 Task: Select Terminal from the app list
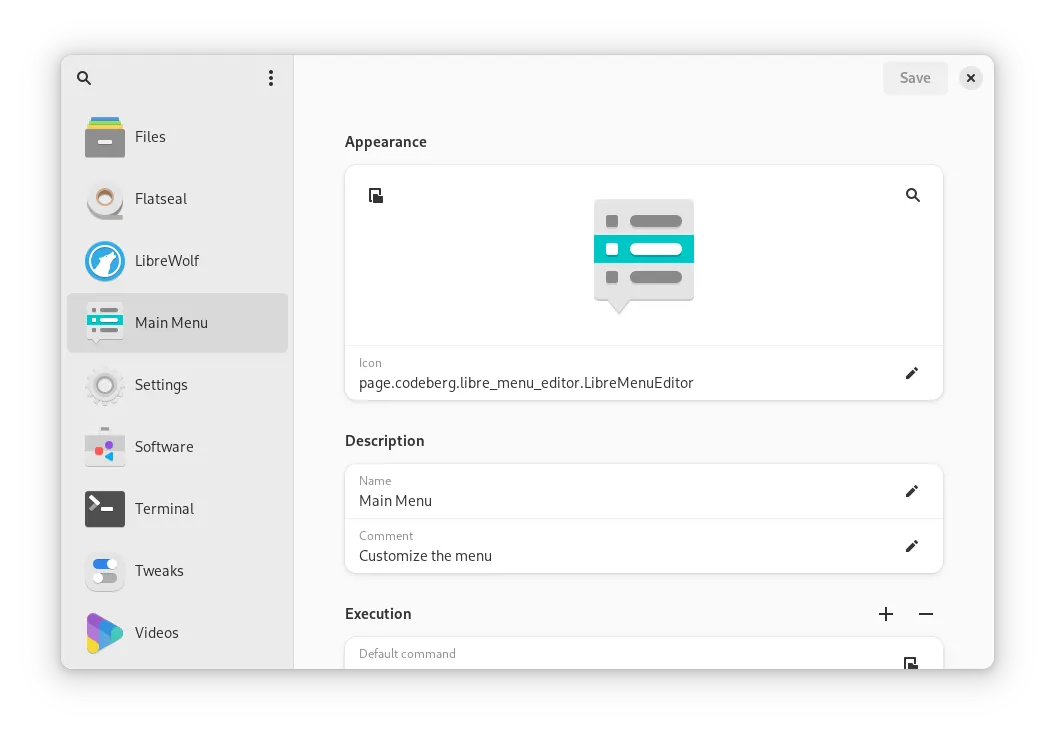tap(178, 509)
